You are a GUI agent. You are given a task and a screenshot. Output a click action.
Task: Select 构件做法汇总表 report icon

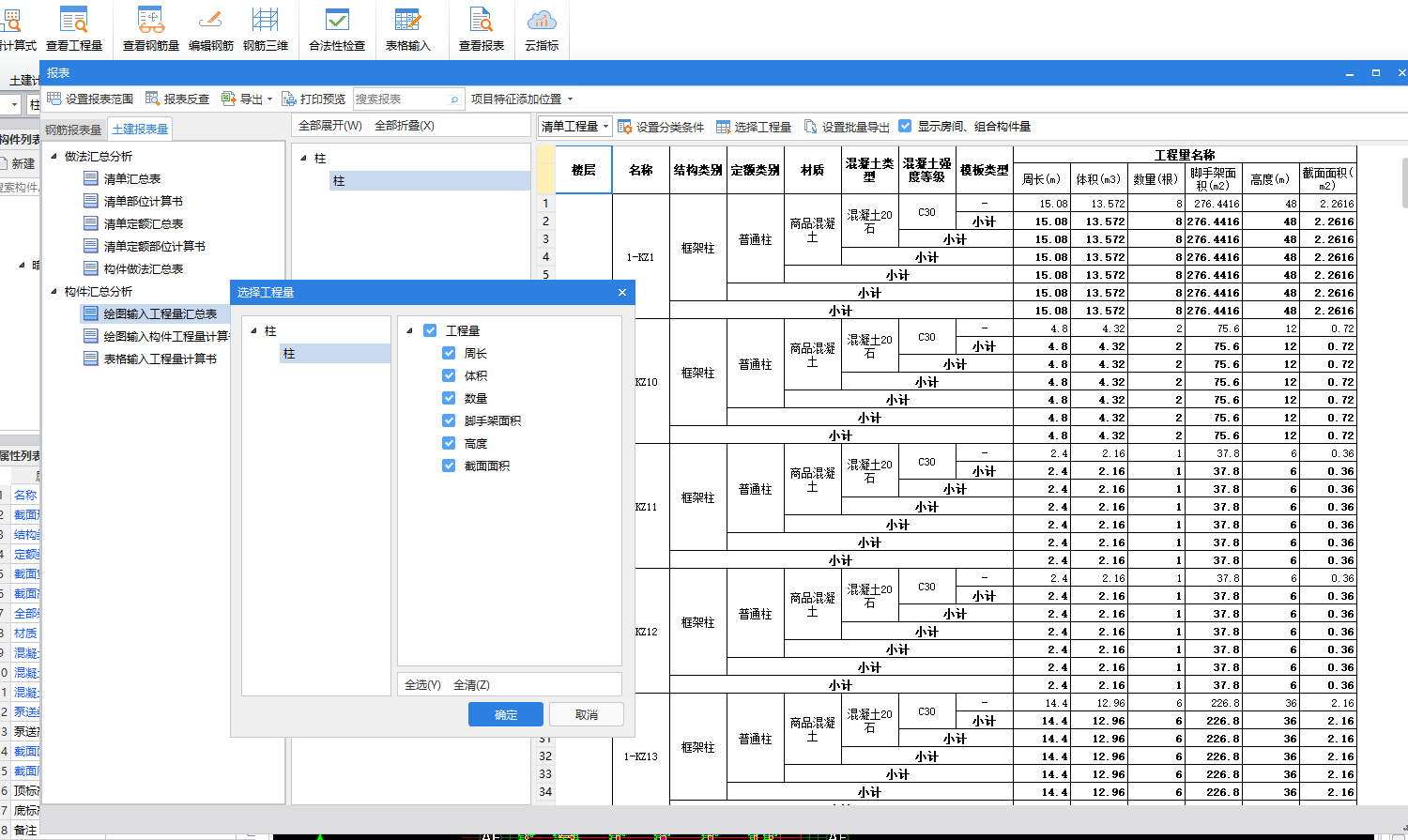coord(91,268)
